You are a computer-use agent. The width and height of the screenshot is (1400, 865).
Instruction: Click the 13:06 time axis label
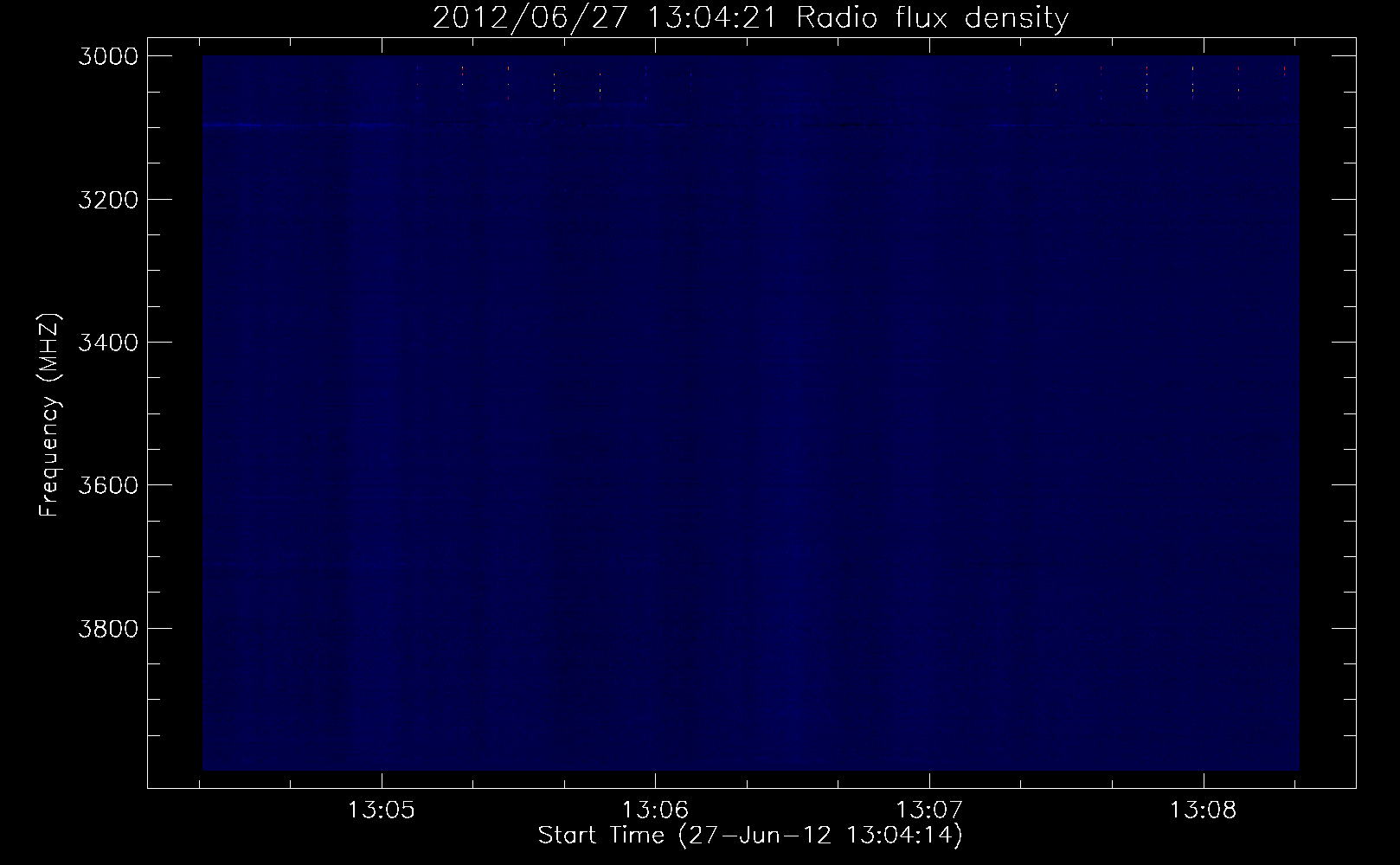tap(655, 811)
